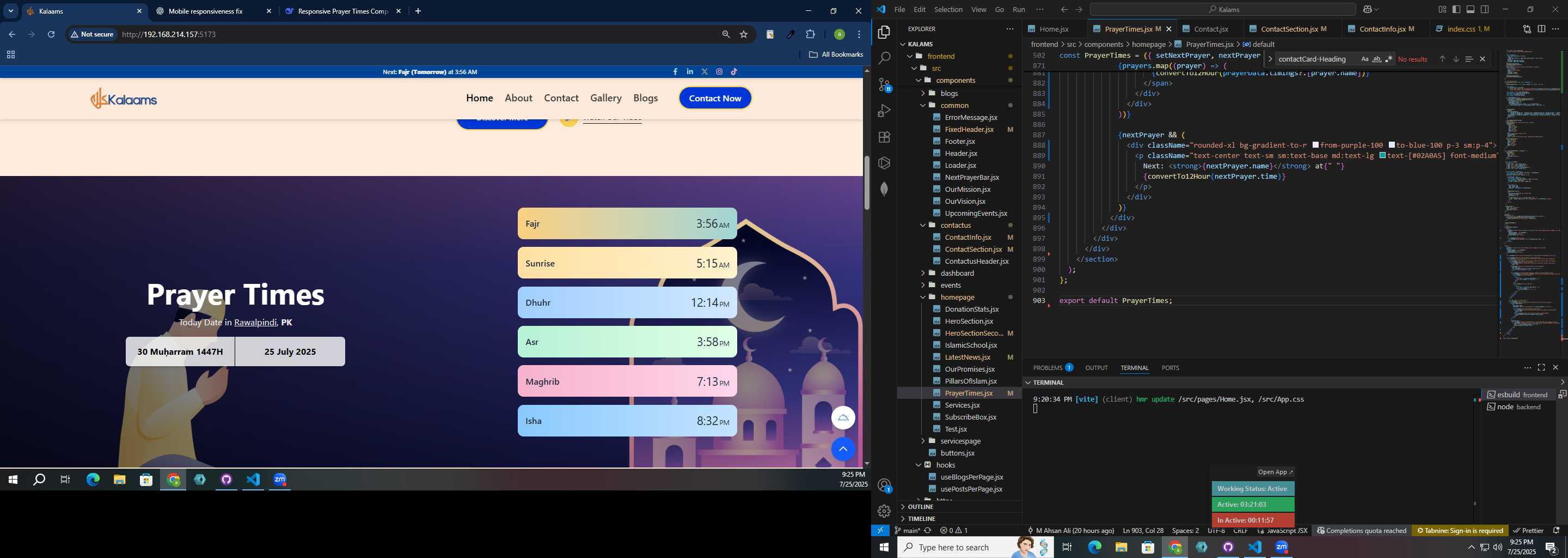Screen dimensions: 1568x558
Task: Open VS Code notifications bell in status bar
Action: coord(1557,531)
